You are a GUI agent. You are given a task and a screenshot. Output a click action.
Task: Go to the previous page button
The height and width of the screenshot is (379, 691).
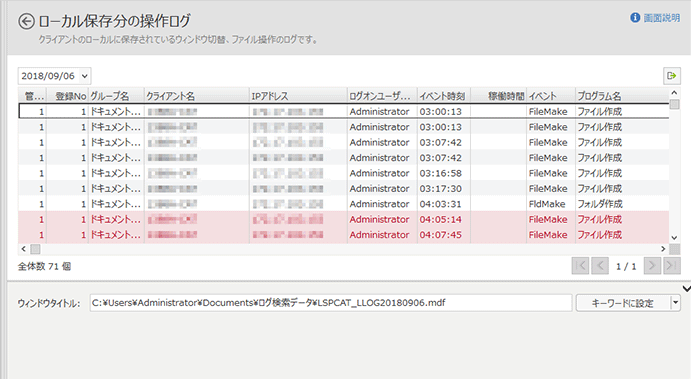click(x=600, y=266)
